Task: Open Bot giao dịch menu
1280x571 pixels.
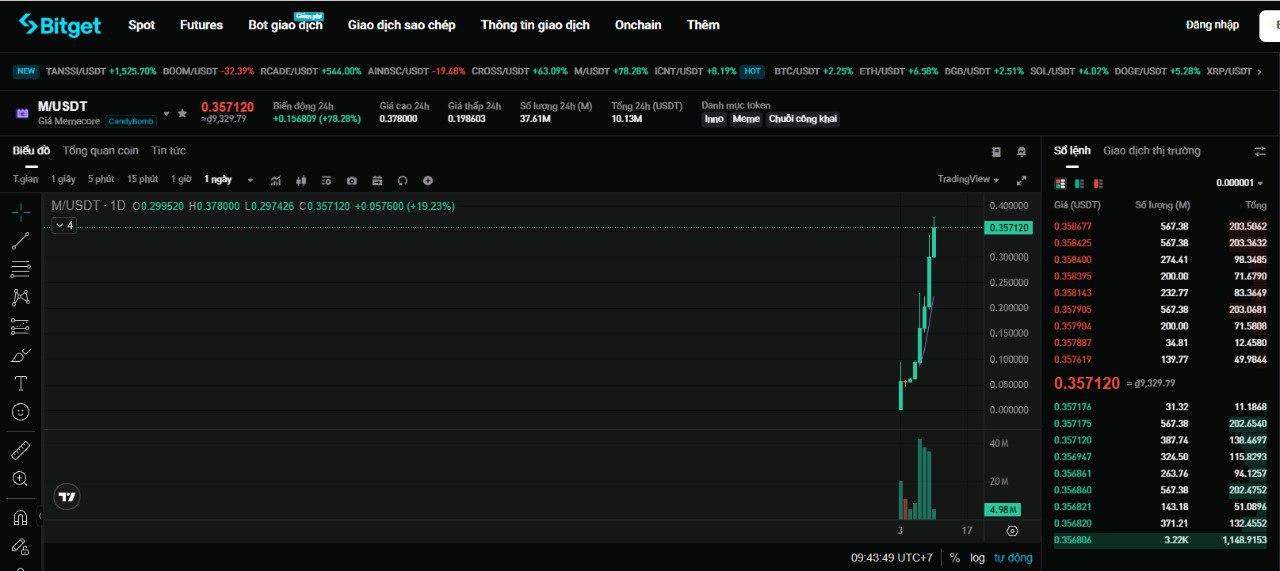Action: click(285, 25)
